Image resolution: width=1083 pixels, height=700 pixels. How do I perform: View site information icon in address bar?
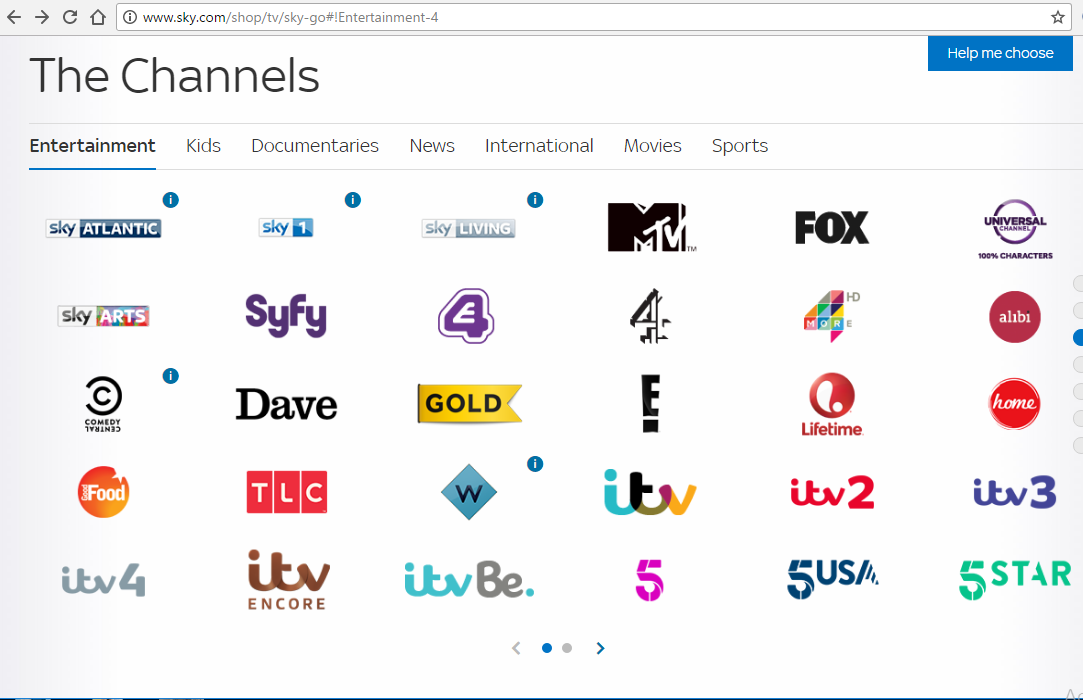coord(130,17)
